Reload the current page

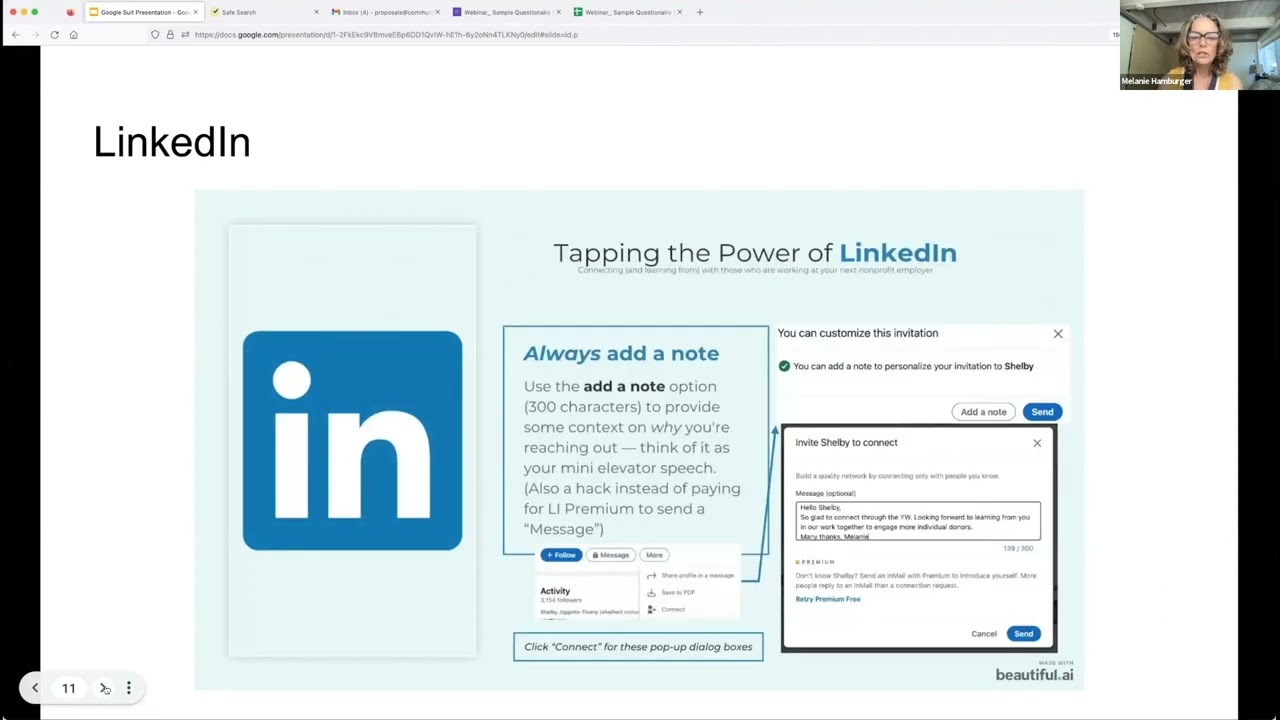[x=54, y=34]
